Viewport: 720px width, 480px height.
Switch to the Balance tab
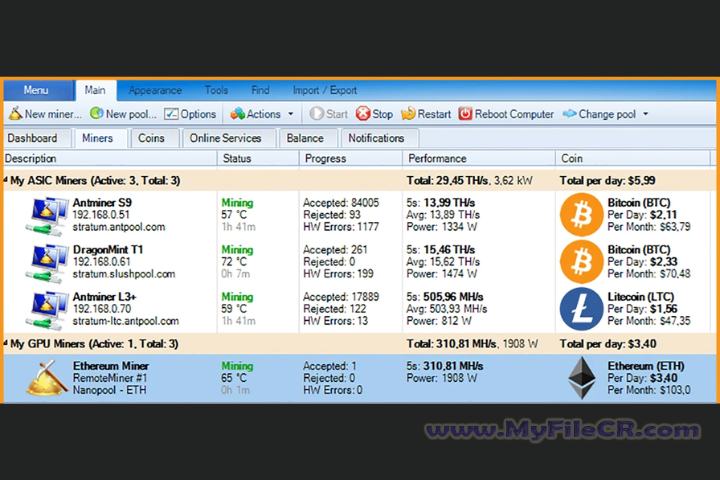pos(308,138)
